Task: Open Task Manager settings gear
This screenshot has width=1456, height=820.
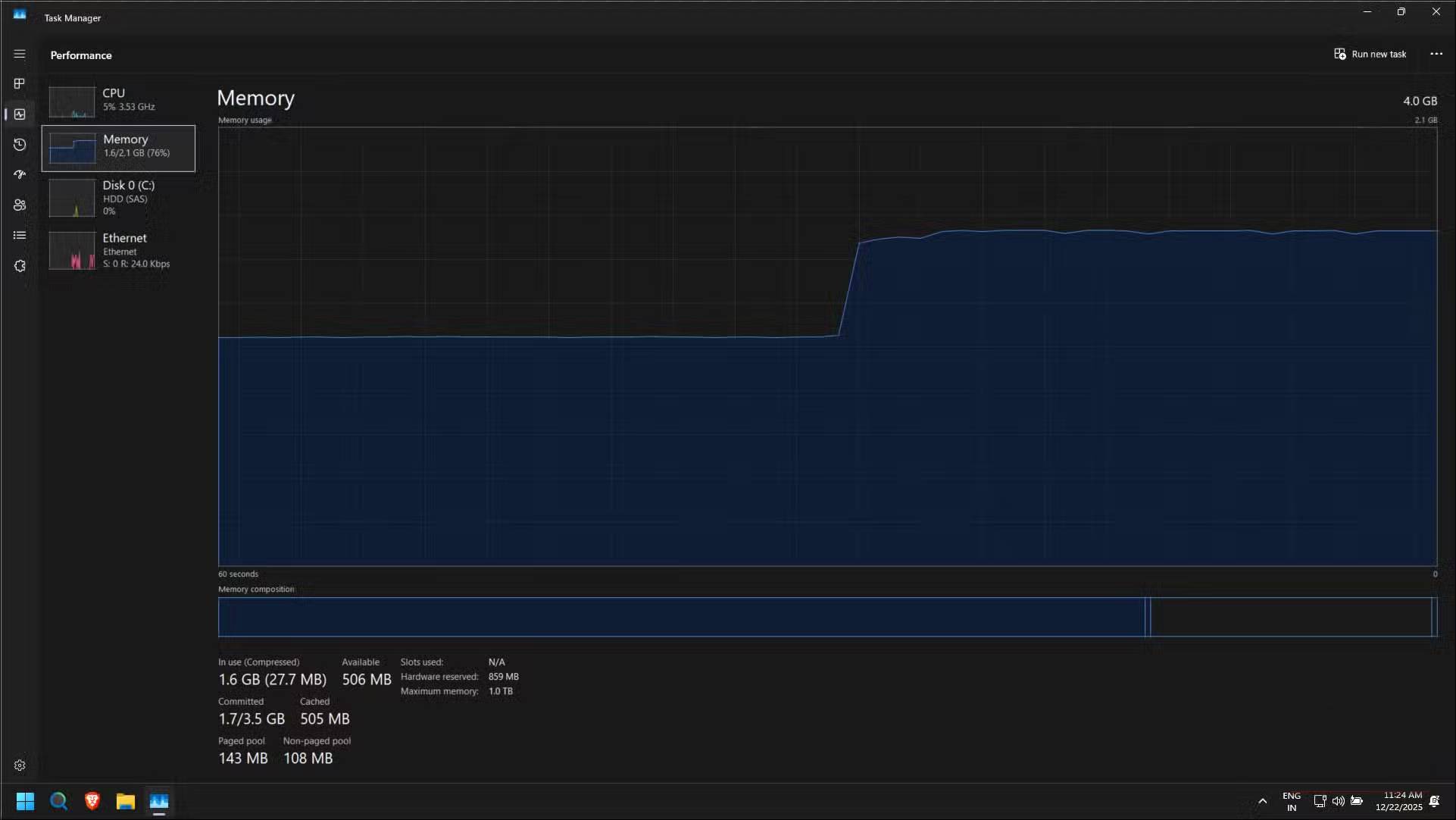Action: (20, 765)
